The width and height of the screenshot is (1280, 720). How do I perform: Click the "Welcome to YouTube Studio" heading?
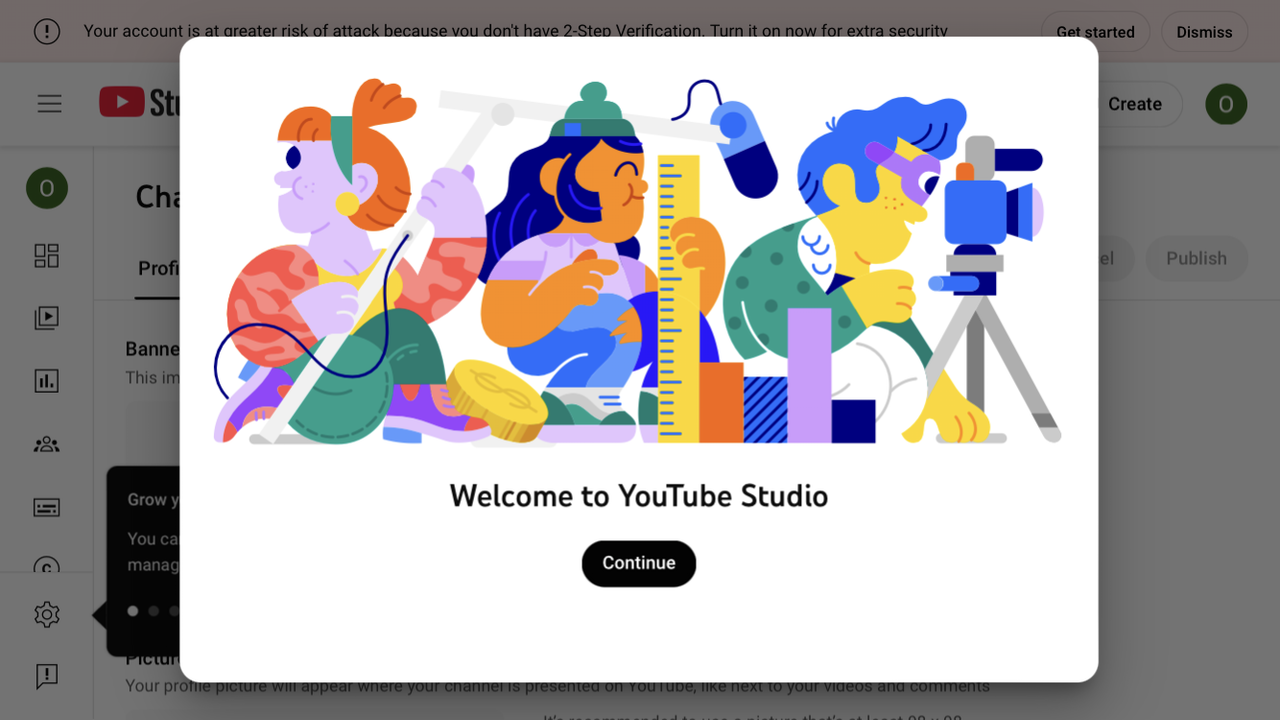click(x=639, y=496)
